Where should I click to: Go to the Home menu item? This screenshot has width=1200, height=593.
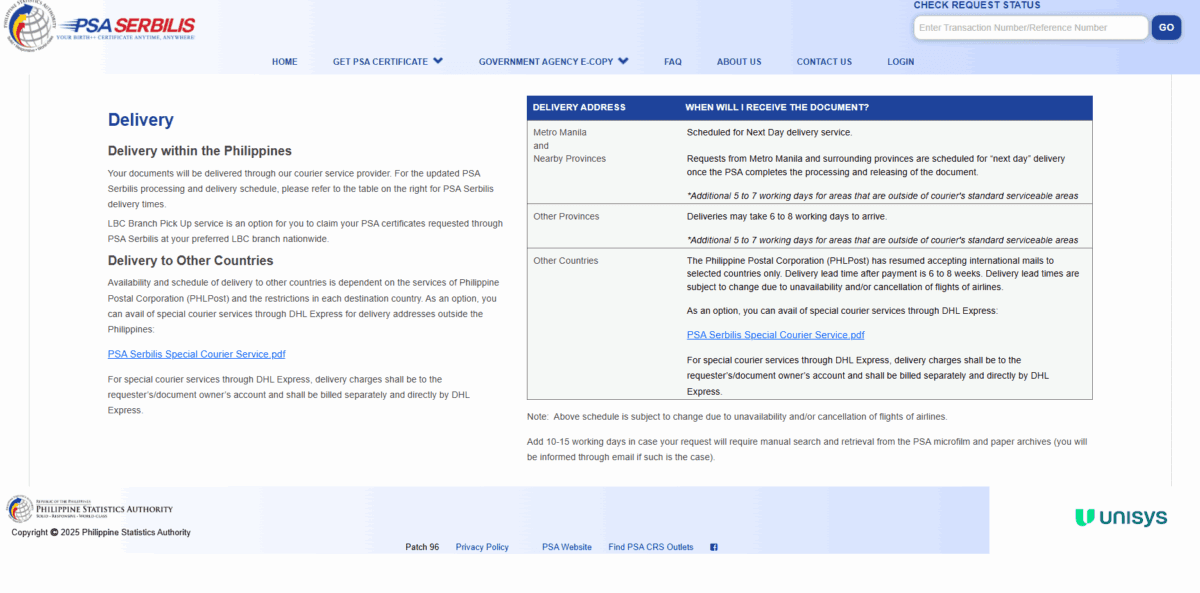coord(284,62)
